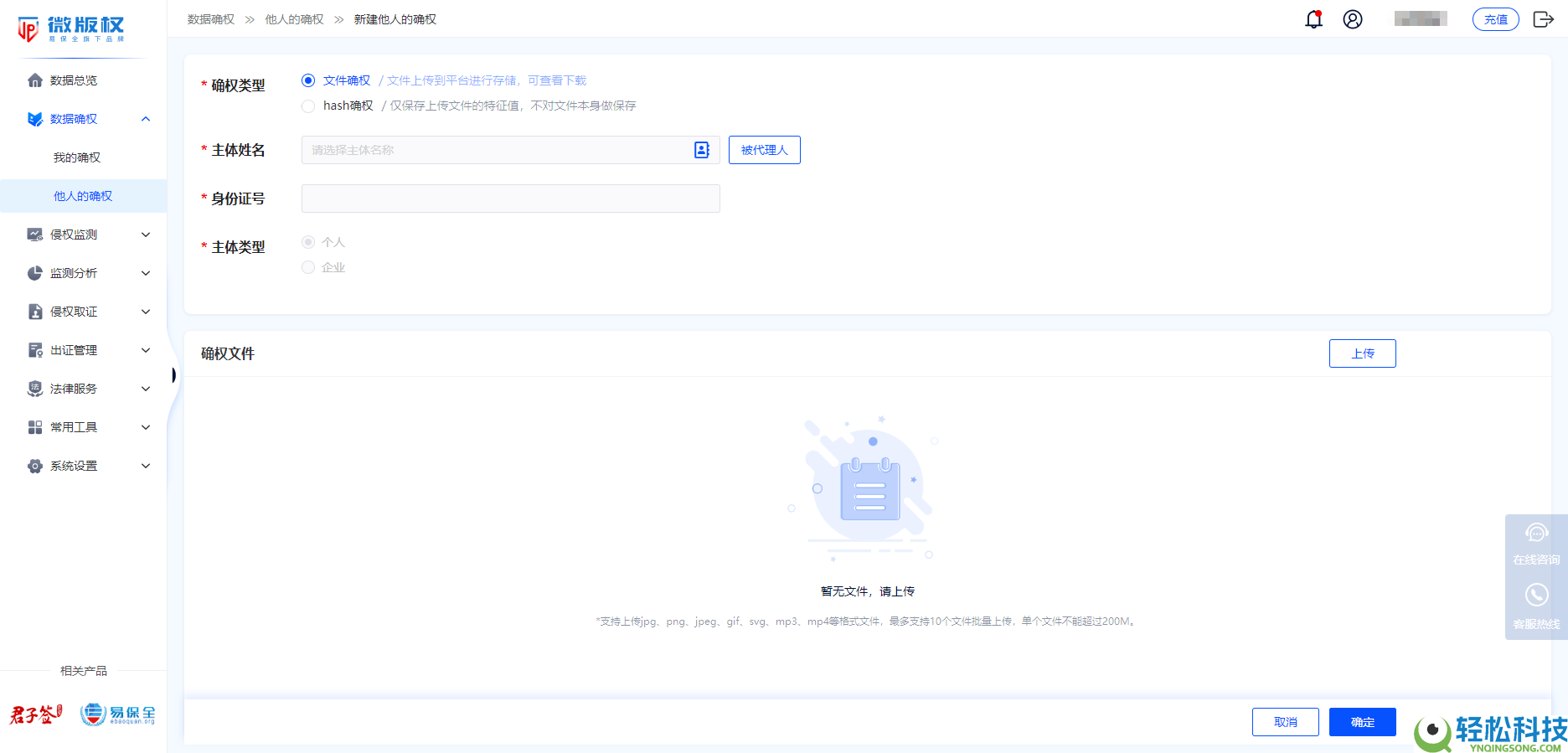
Task: Select the hash确权 radio option
Action: pyautogui.click(x=308, y=106)
